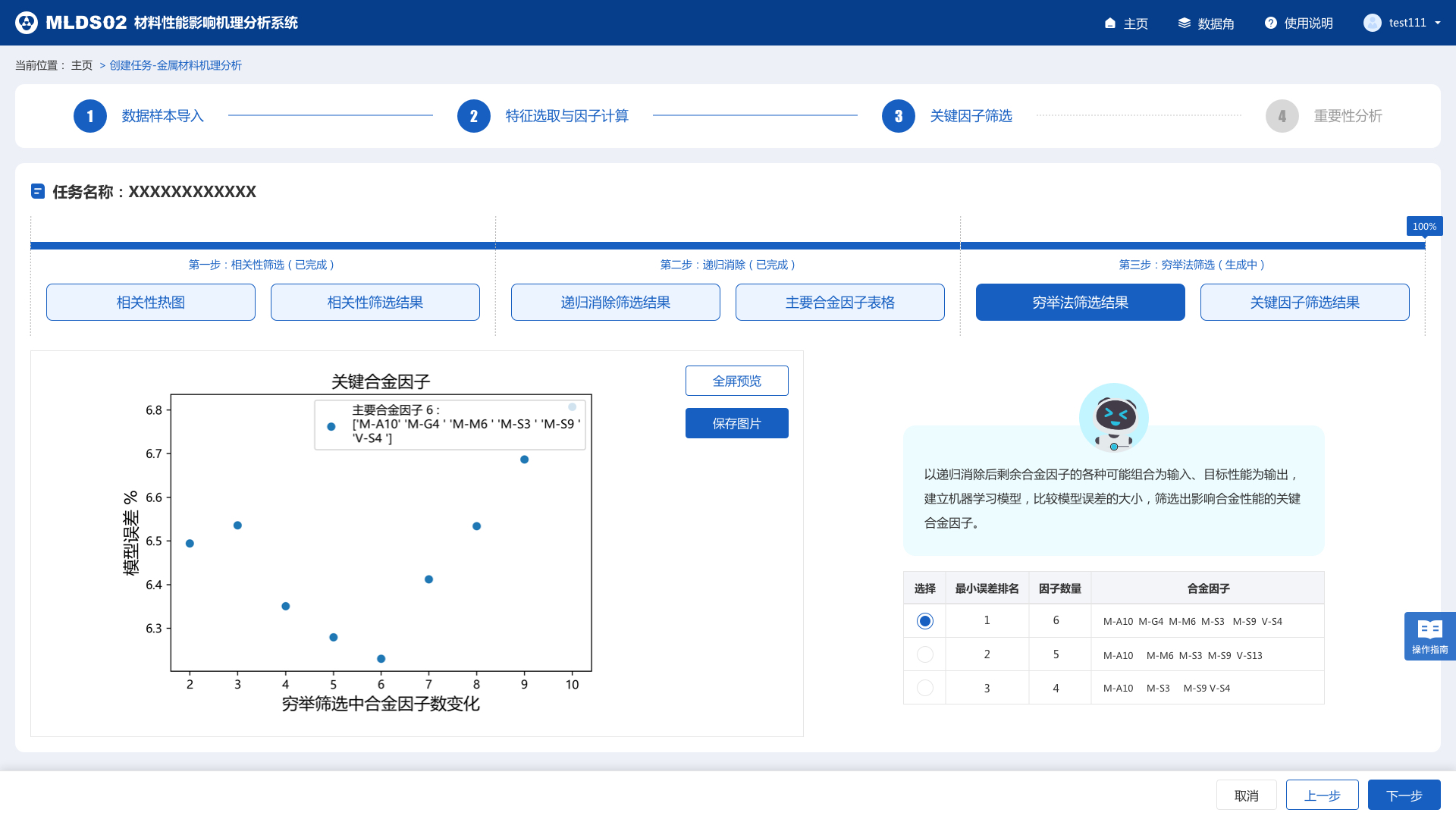1456x819 pixels.
Task: Click the 保存图片 button
Action: [736, 423]
